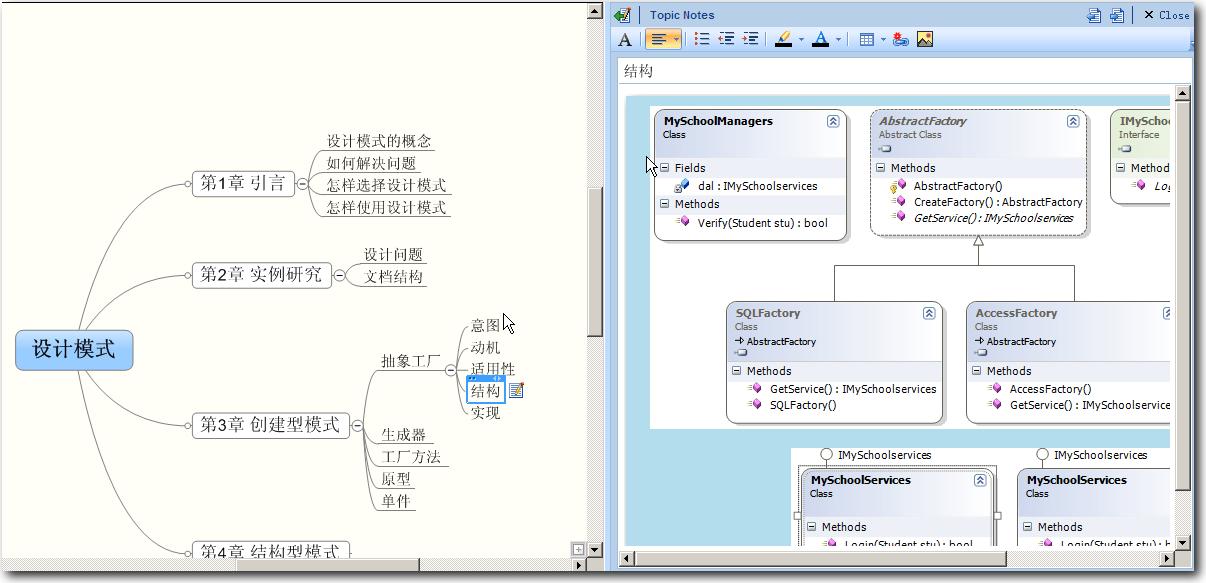This screenshot has width=1206, height=583.
Task: Collapse the 第3章 创建型模式 branch
Action: click(x=357, y=425)
